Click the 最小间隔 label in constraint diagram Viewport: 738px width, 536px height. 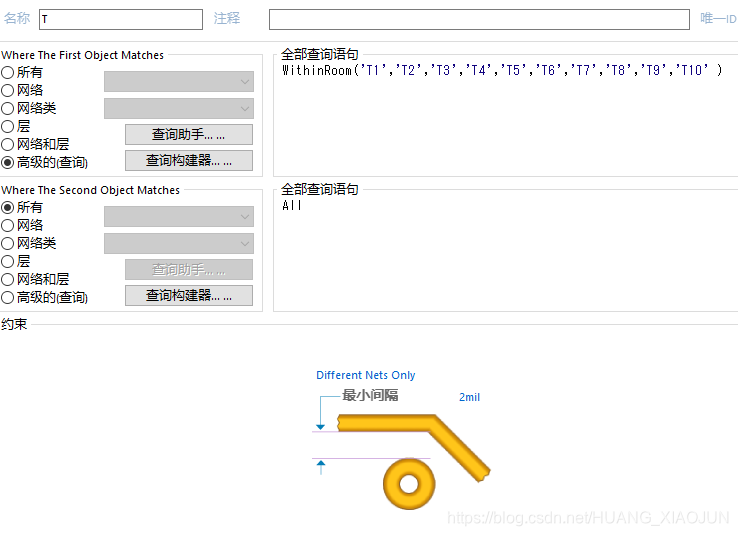370,395
